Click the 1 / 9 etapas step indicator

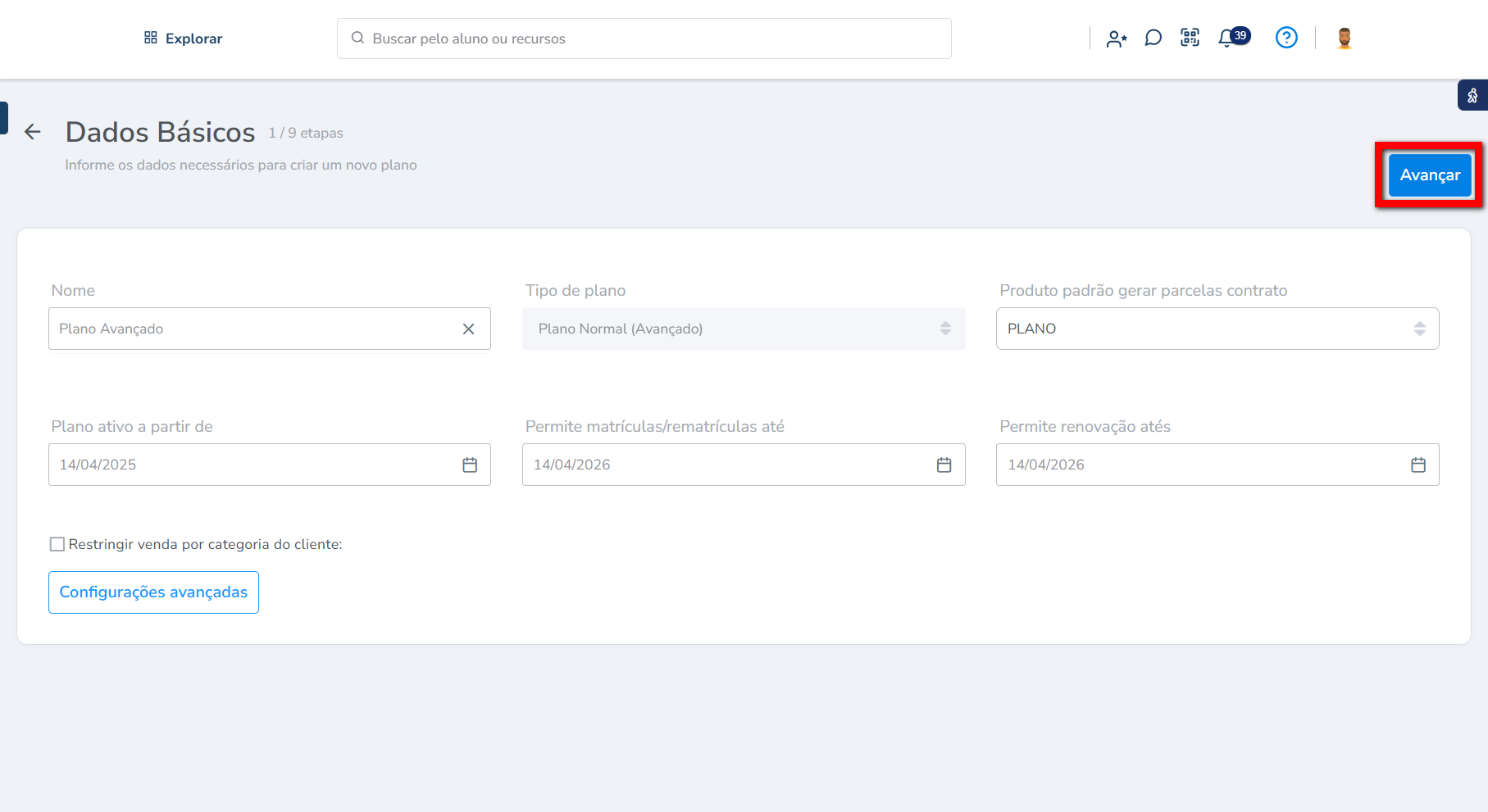[306, 133]
